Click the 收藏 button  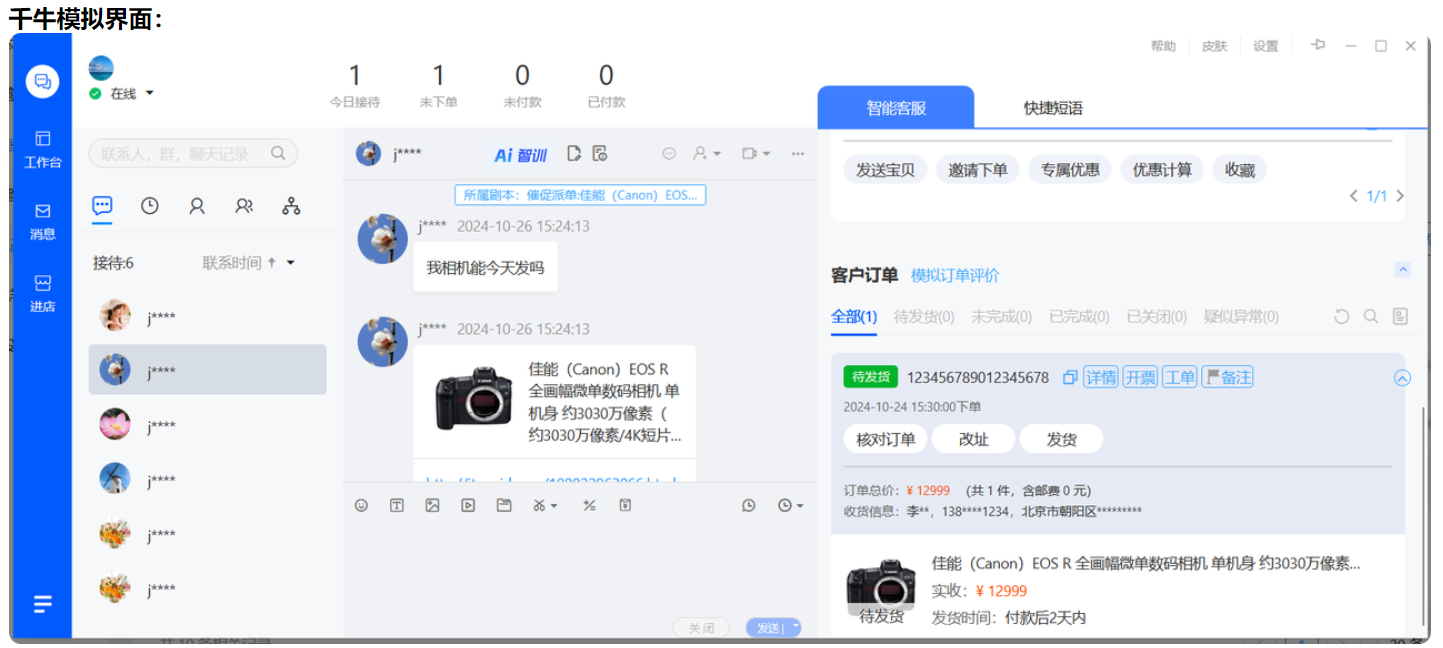[x=1239, y=169]
